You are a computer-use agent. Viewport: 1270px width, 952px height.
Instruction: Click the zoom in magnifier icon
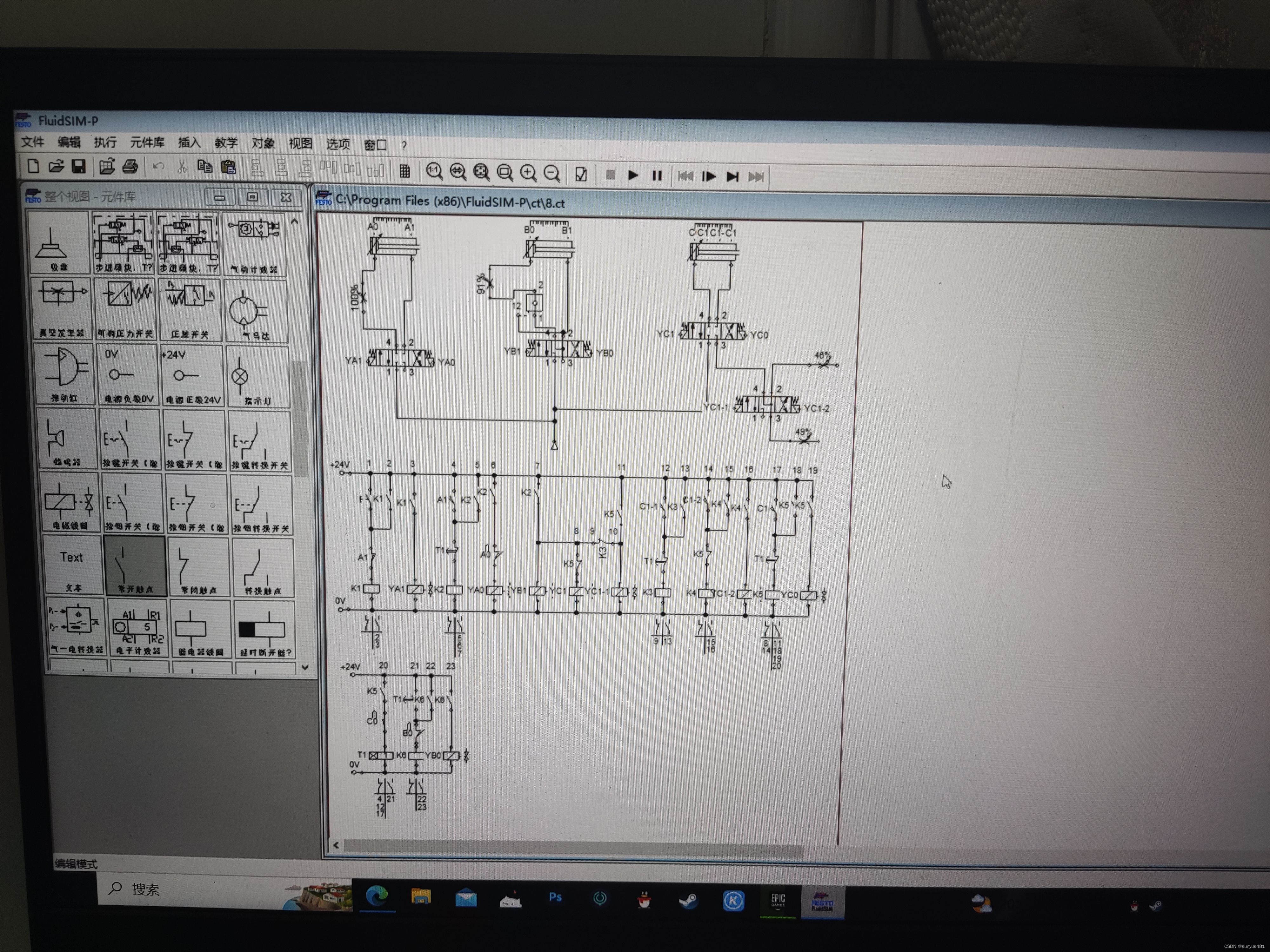pyautogui.click(x=528, y=173)
